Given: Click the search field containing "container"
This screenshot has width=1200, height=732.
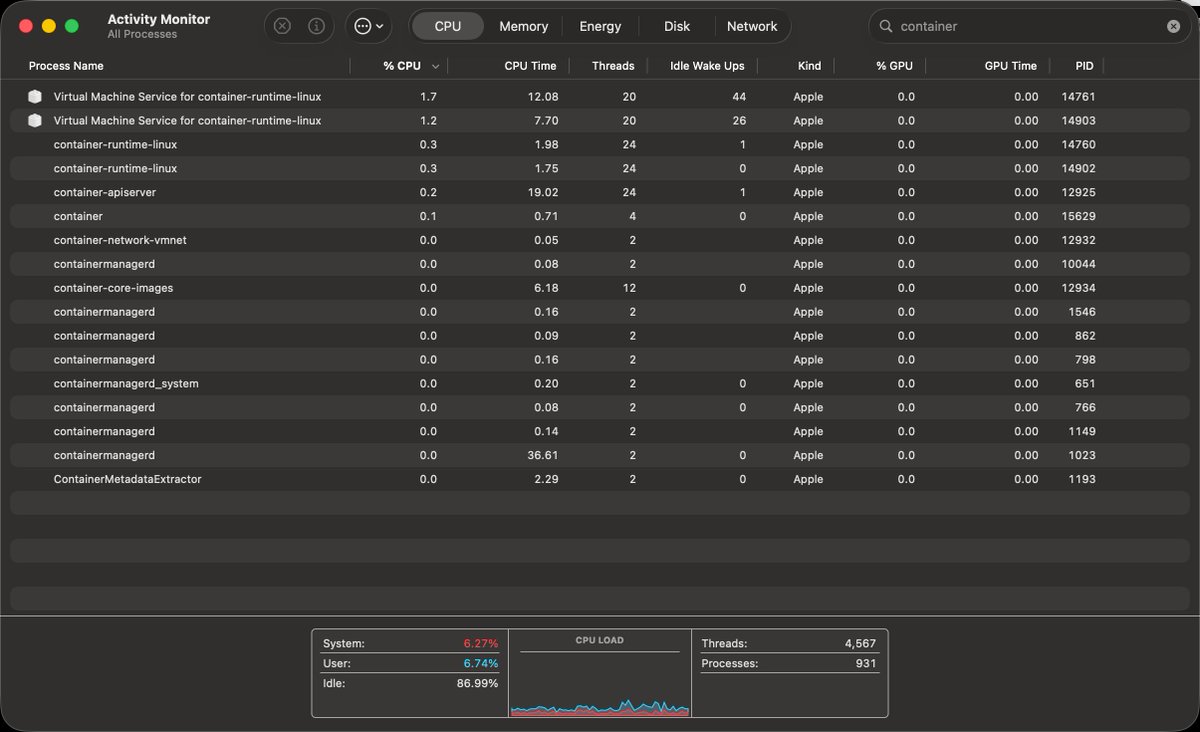Looking at the screenshot, I should [x=1030, y=26].
